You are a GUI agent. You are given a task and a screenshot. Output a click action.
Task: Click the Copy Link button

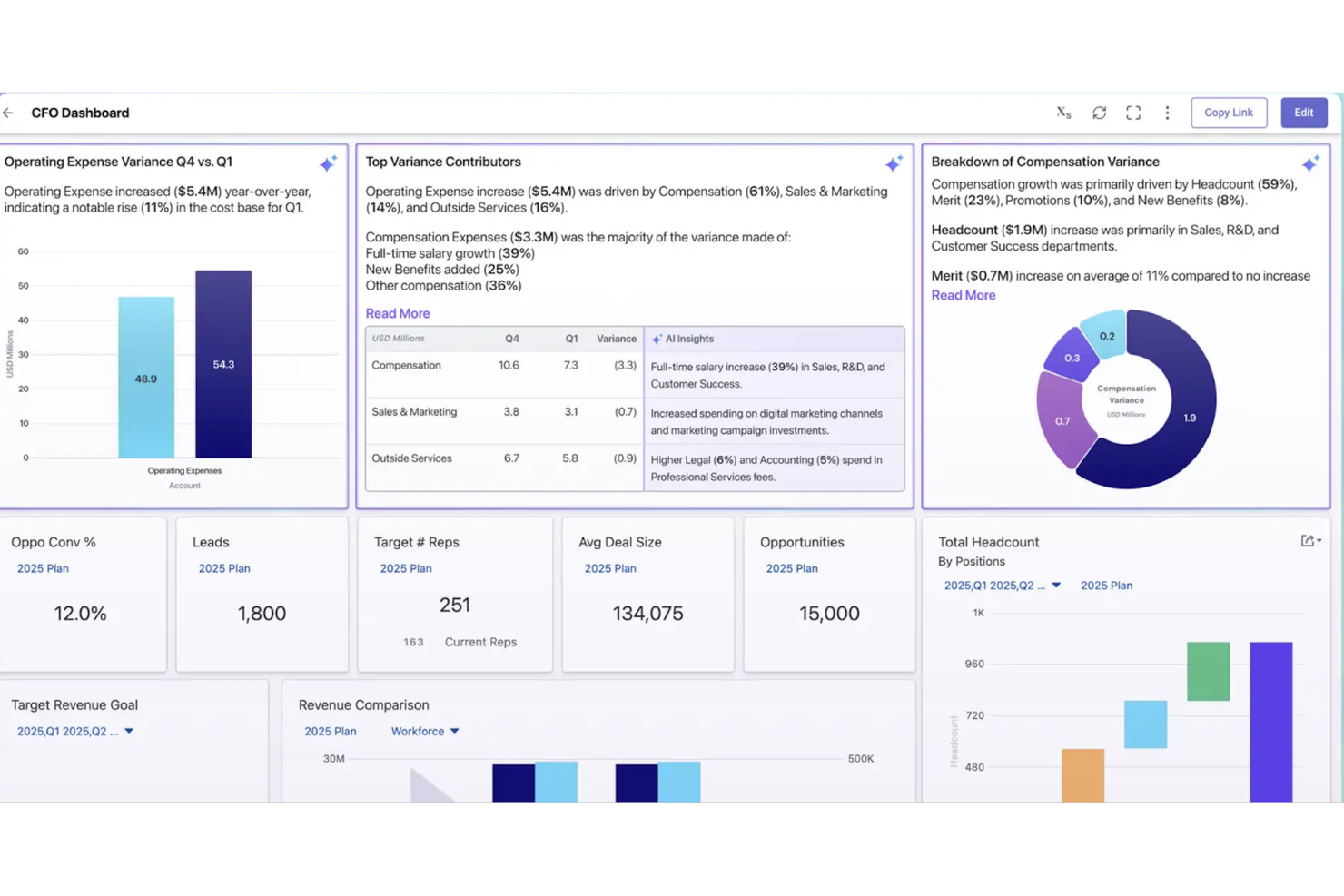[1229, 113]
